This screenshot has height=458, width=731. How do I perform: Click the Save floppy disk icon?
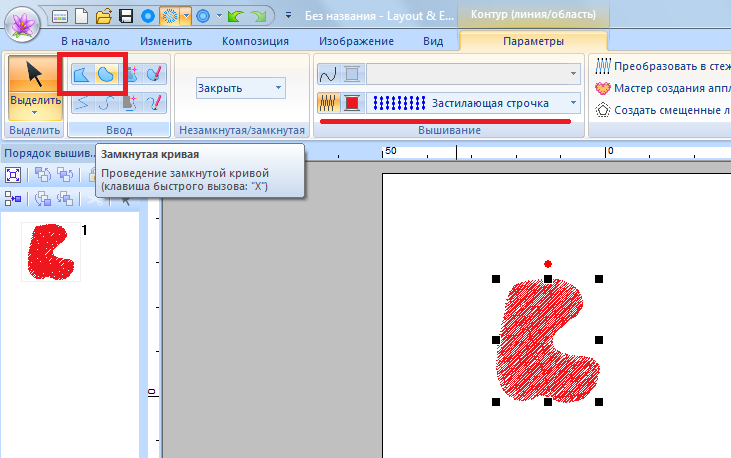coord(126,16)
